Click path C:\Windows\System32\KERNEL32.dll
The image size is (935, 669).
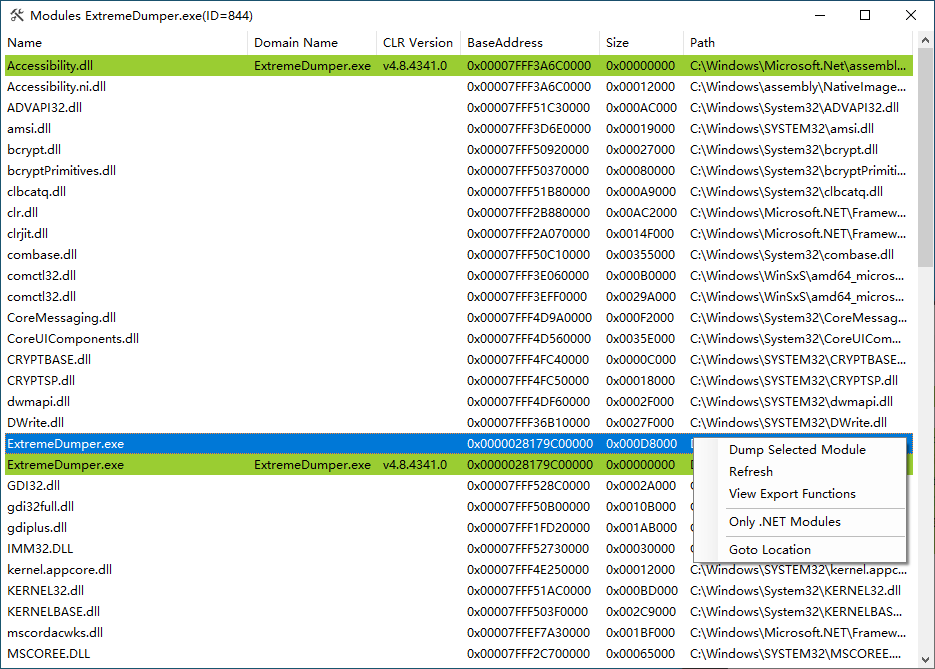(x=795, y=590)
